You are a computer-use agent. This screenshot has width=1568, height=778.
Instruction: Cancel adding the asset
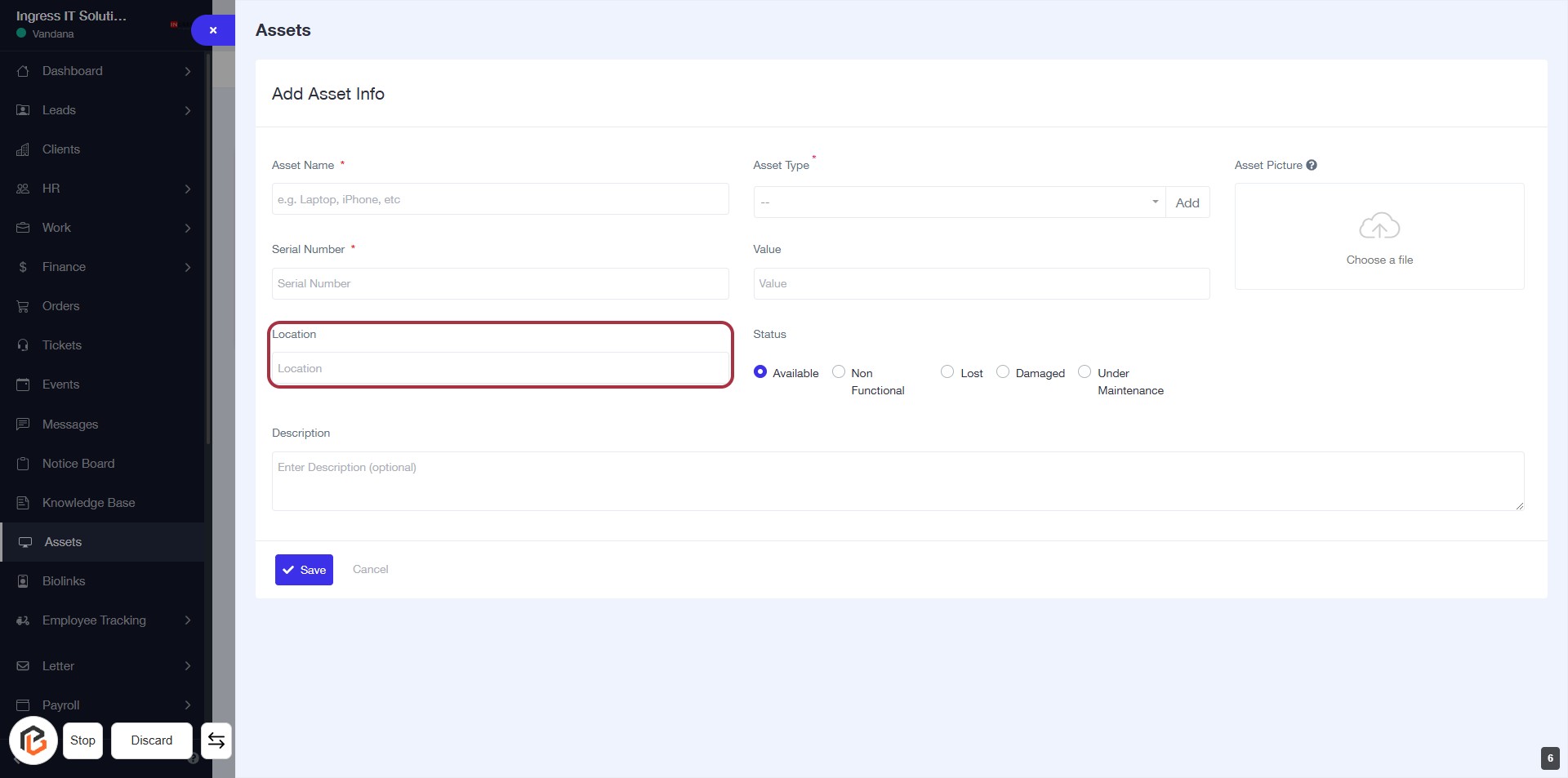[x=370, y=570]
